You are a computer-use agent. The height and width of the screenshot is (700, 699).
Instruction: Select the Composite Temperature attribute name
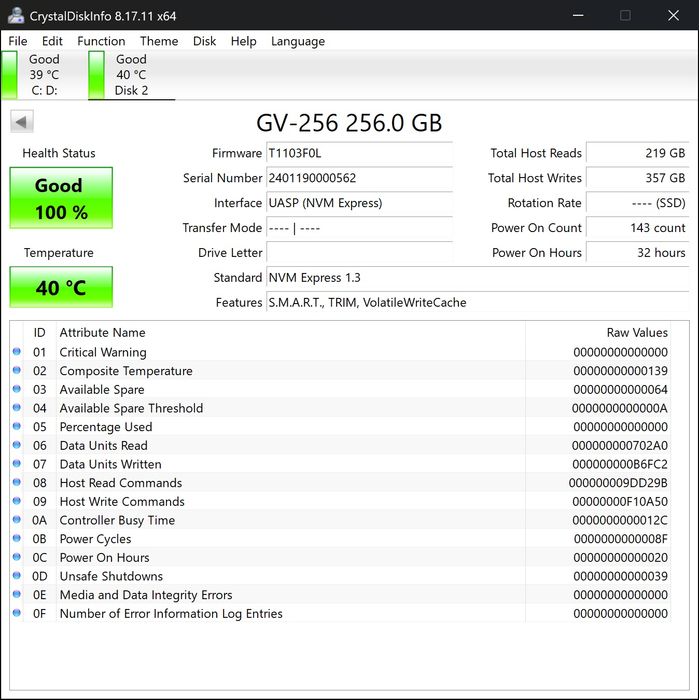[x=126, y=371]
